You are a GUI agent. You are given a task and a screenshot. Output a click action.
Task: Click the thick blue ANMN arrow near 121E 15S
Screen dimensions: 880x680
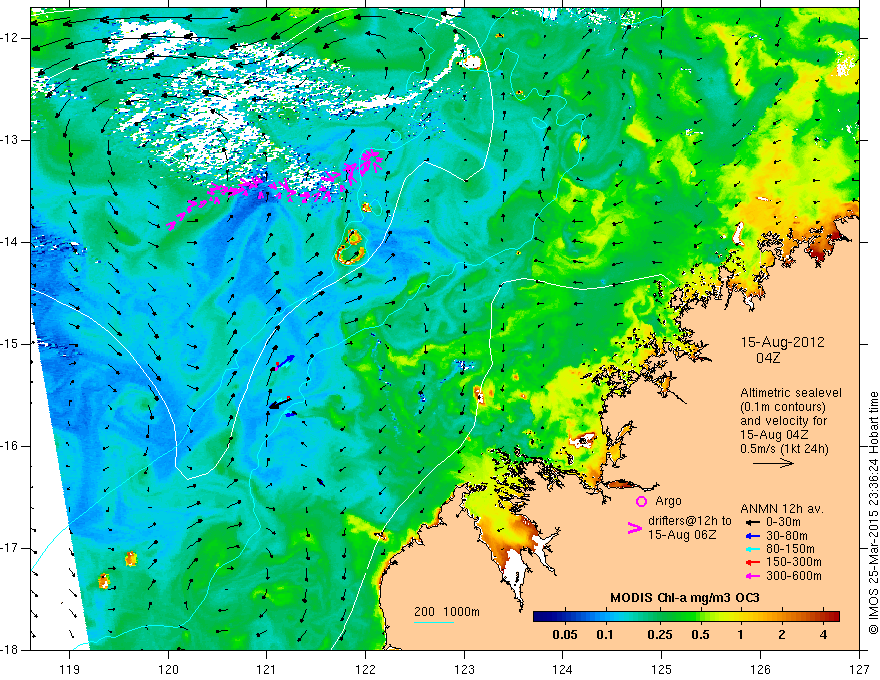[285, 362]
